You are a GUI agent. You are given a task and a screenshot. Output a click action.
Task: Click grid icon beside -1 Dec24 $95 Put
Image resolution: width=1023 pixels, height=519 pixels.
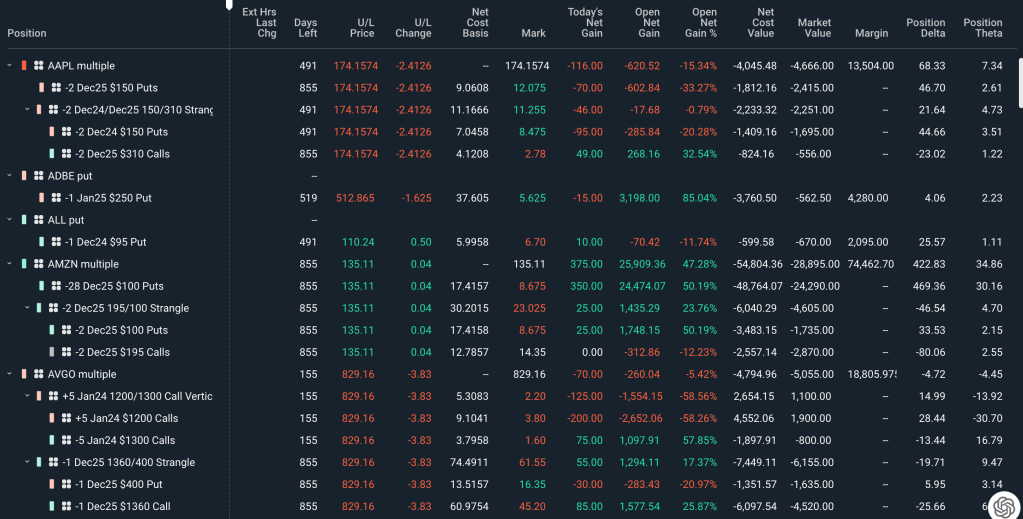(55, 242)
